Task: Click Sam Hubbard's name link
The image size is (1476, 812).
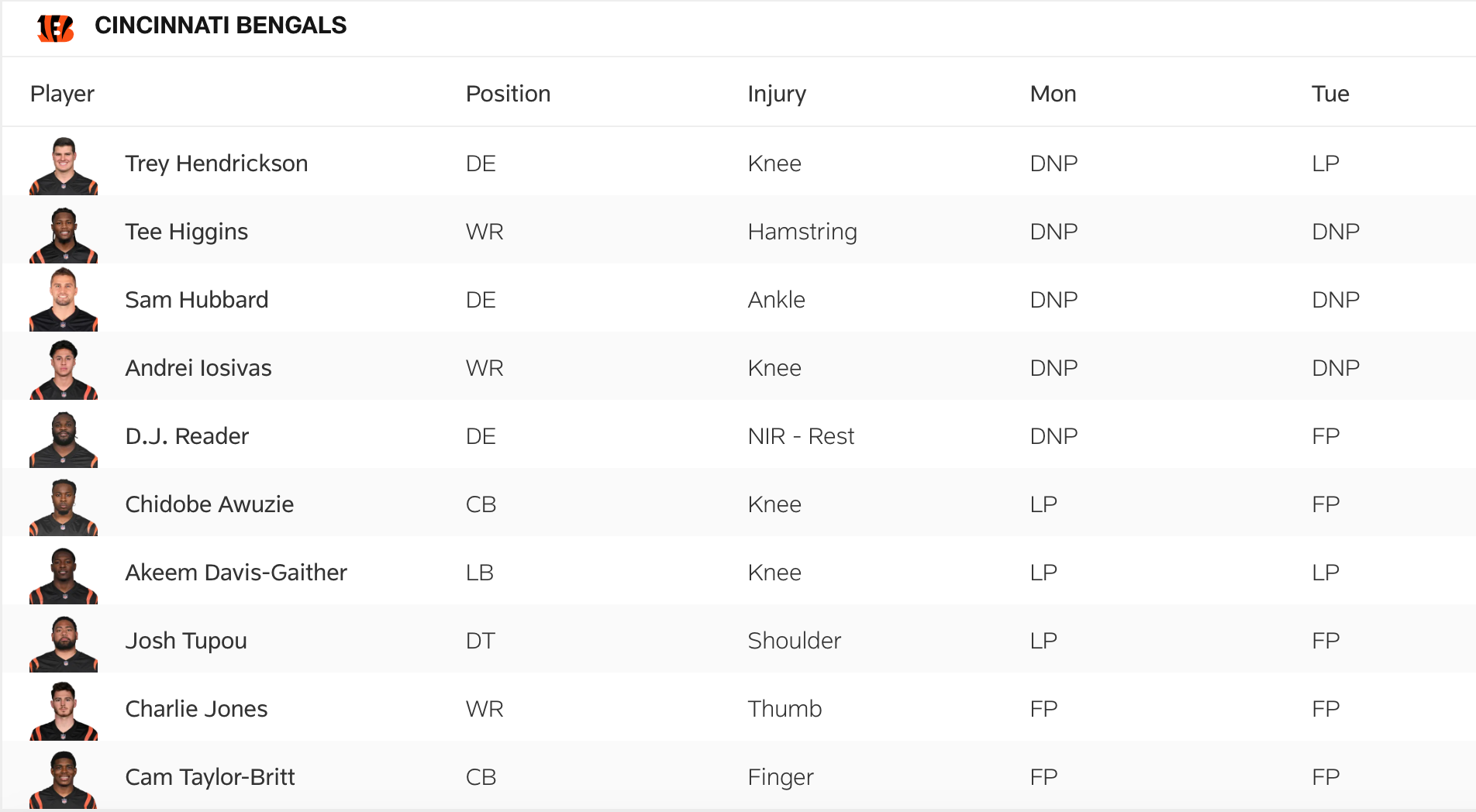Action: pyautogui.click(x=197, y=300)
